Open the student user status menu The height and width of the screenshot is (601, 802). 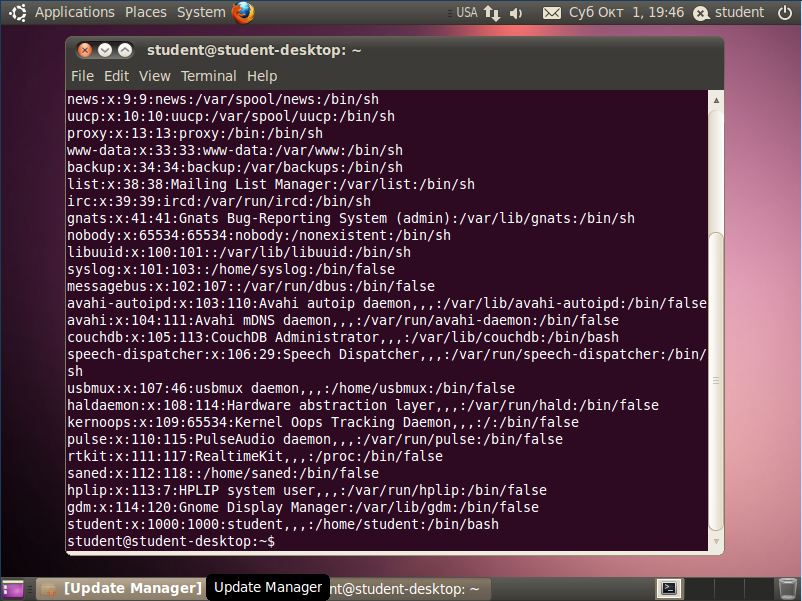(728, 12)
